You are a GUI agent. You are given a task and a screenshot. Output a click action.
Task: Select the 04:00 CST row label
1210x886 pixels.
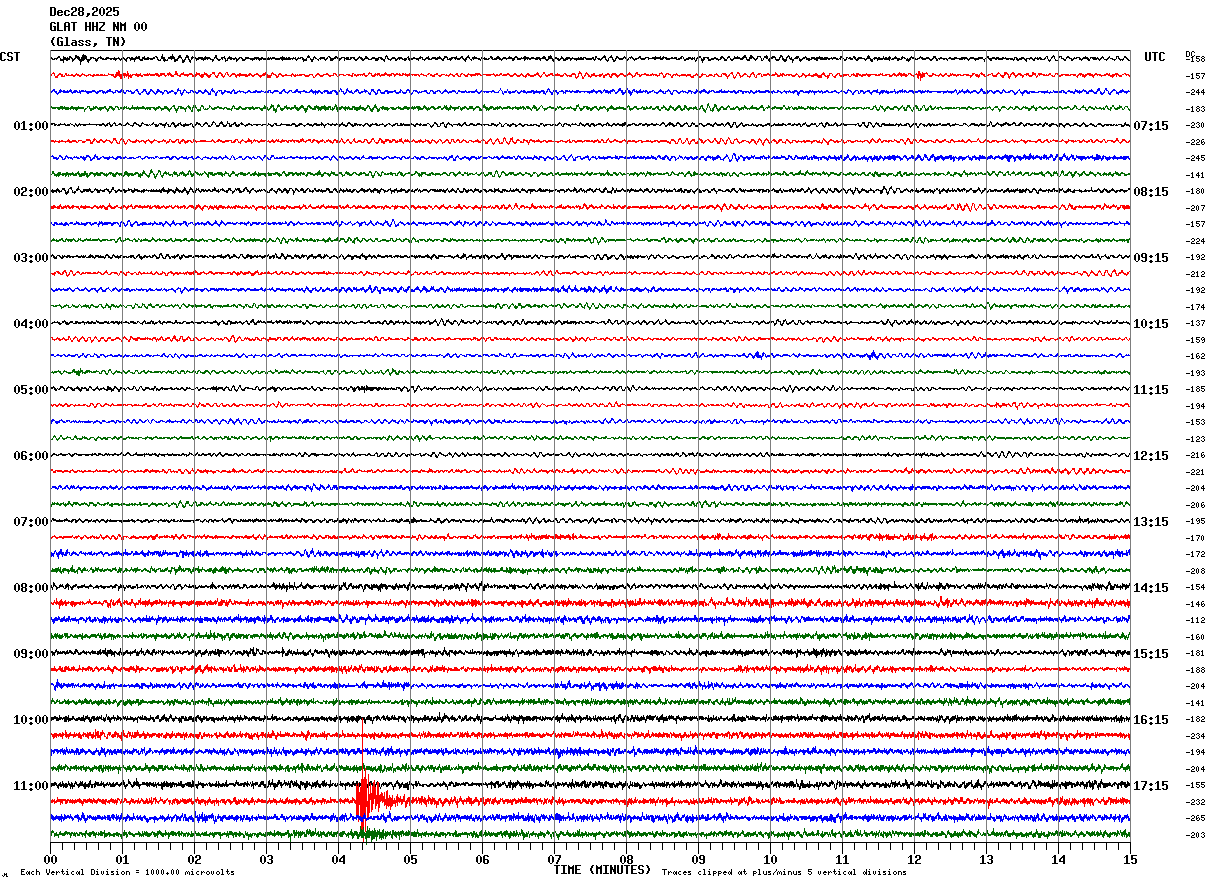(x=31, y=324)
